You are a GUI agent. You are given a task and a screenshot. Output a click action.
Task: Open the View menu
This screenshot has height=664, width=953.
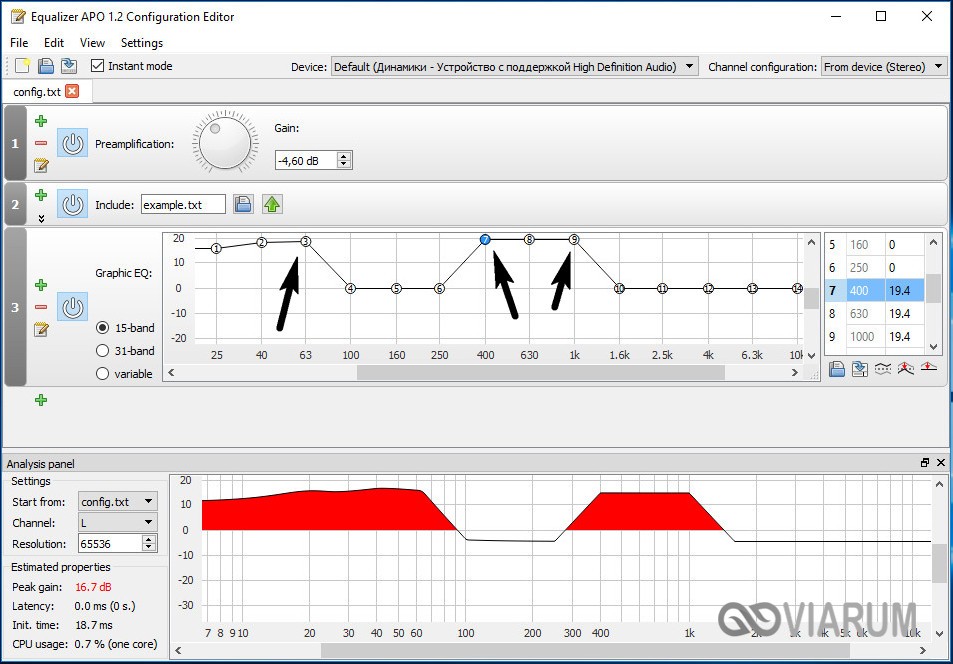coord(92,43)
